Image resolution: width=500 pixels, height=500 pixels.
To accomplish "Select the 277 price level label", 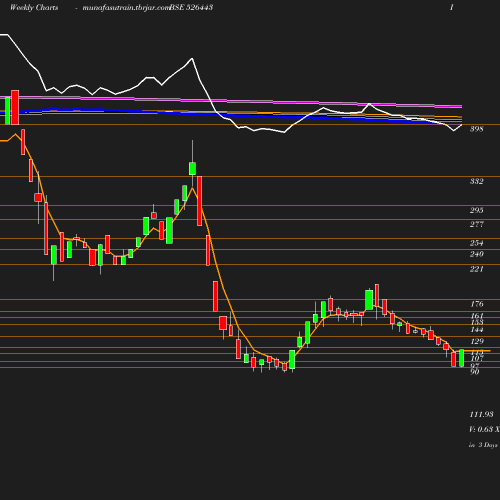I will click(x=477, y=224).
